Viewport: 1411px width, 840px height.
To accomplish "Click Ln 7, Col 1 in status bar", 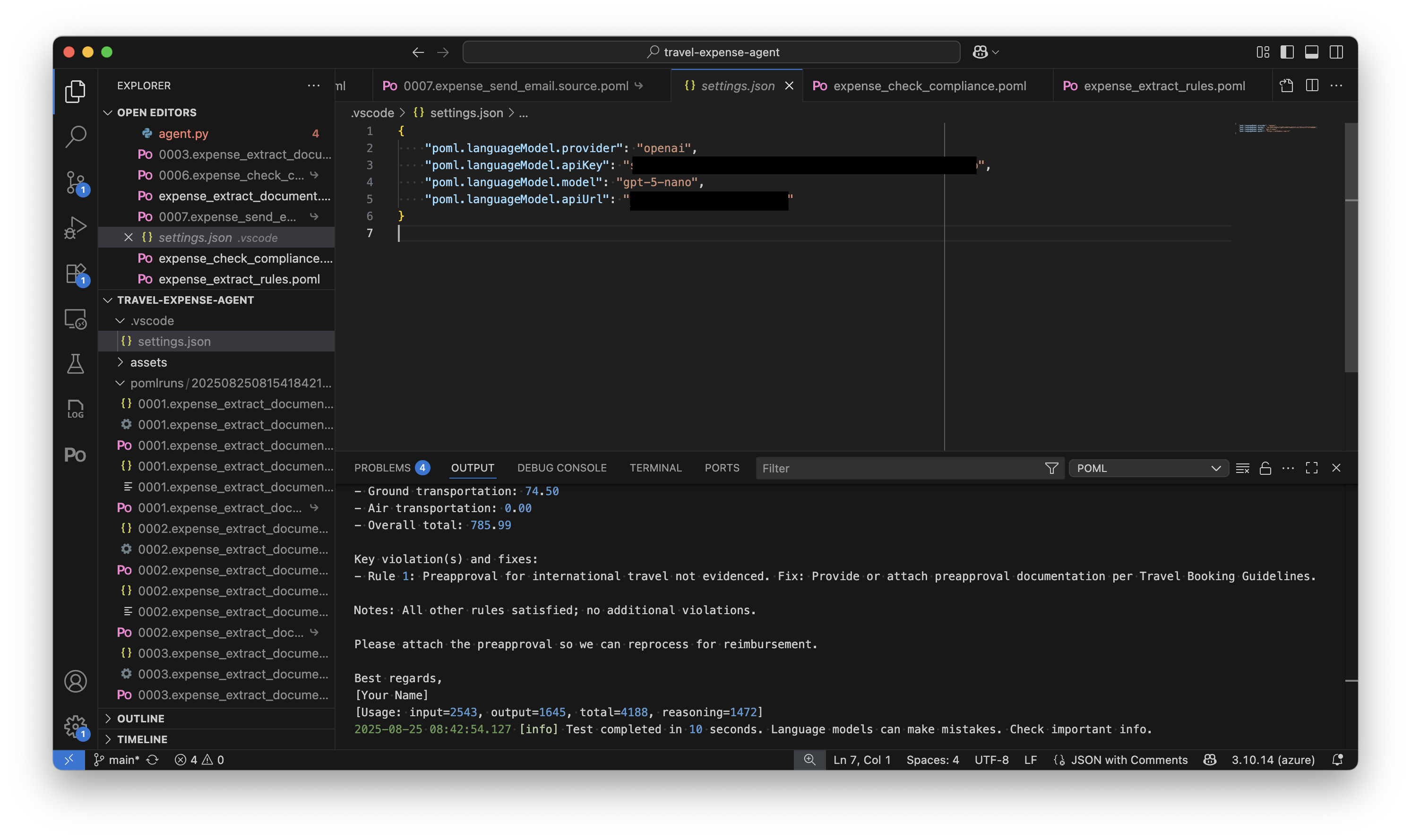I will tap(861, 760).
